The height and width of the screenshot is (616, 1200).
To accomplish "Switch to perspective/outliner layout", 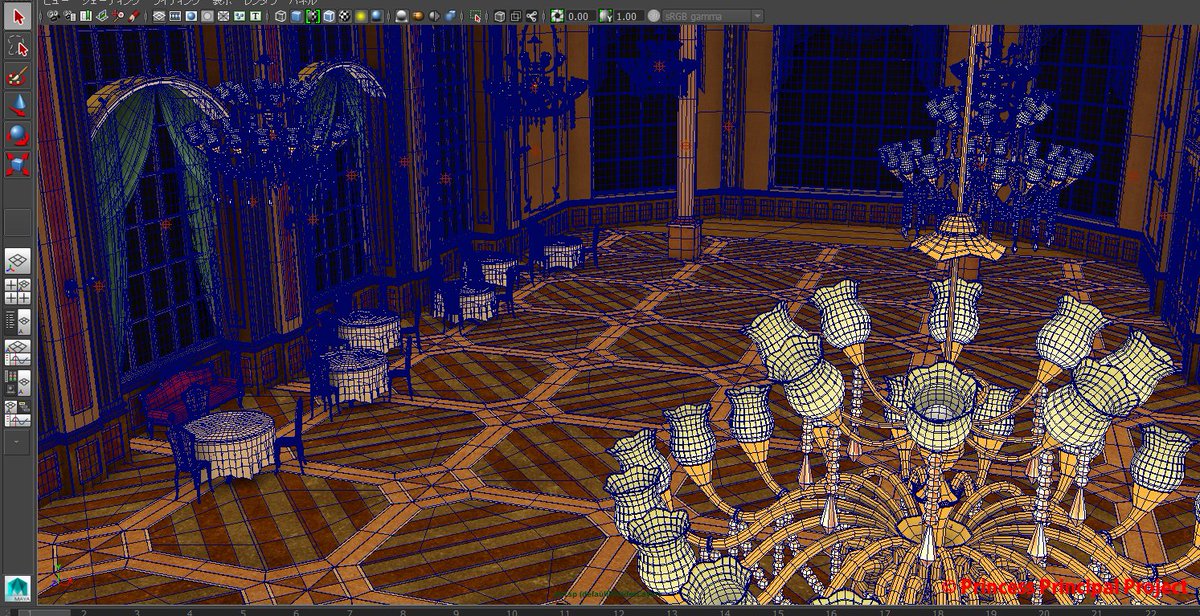I will (18, 321).
